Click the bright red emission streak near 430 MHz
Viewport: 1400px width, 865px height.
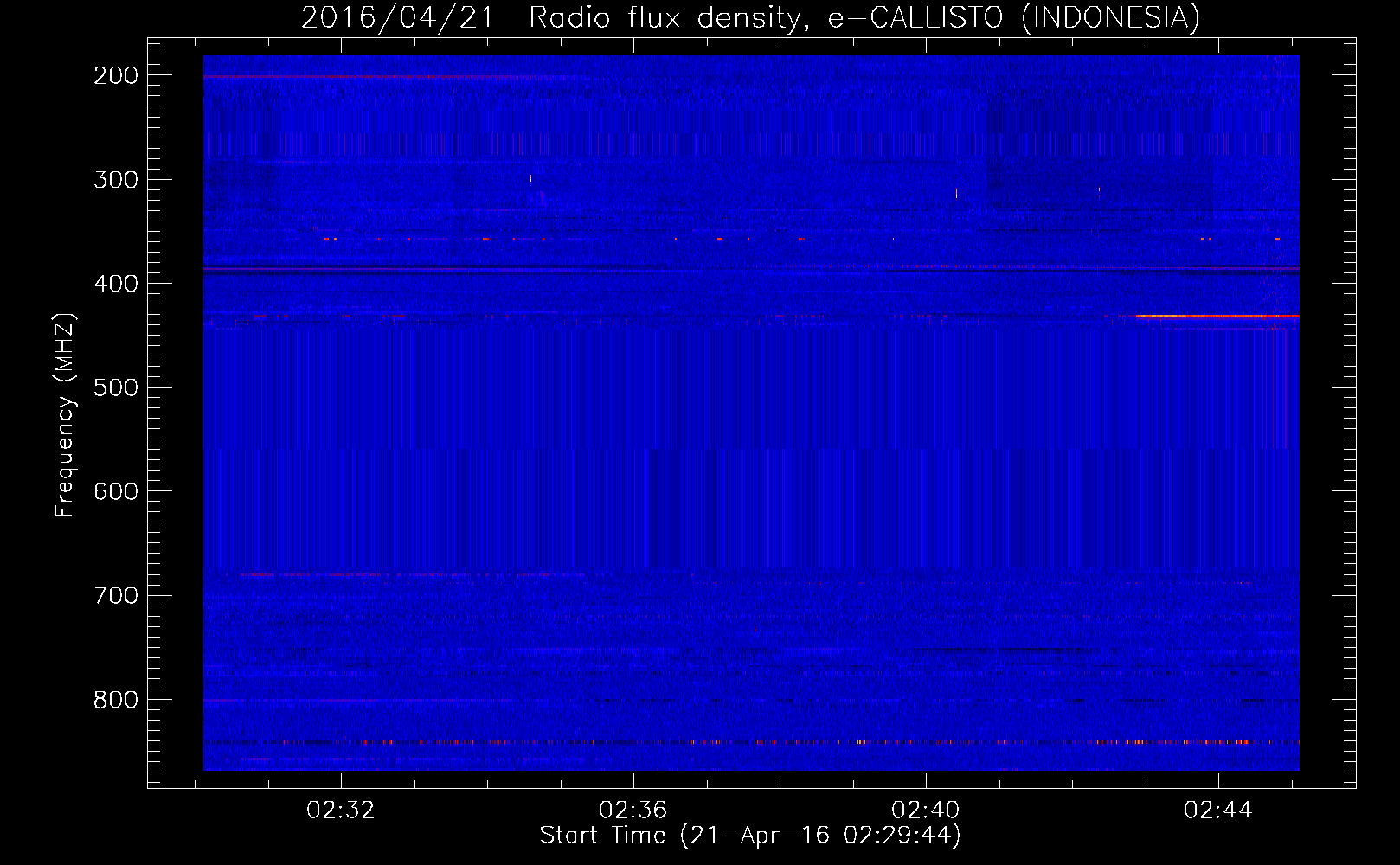click(1217, 317)
